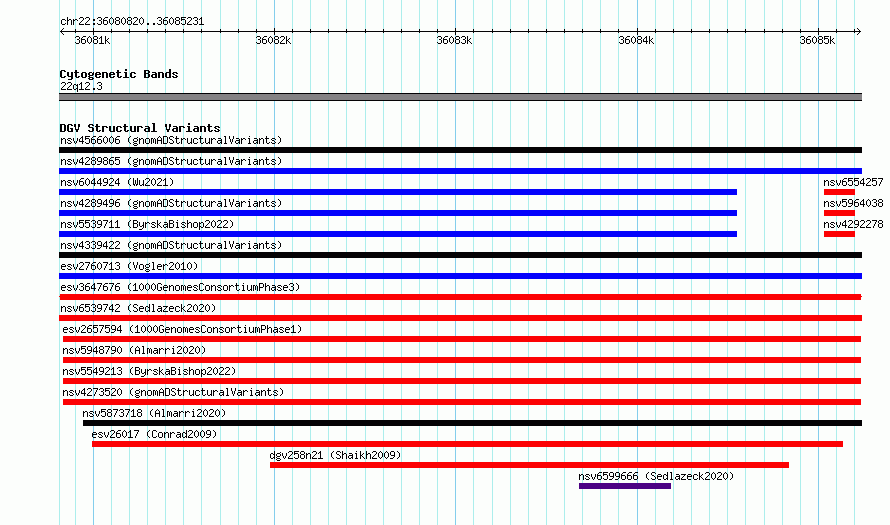The height and width of the screenshot is (525, 890).
Task: Open esv3647676 (1000GenomesConsortiumPhase3) label
Action: click(x=180, y=287)
